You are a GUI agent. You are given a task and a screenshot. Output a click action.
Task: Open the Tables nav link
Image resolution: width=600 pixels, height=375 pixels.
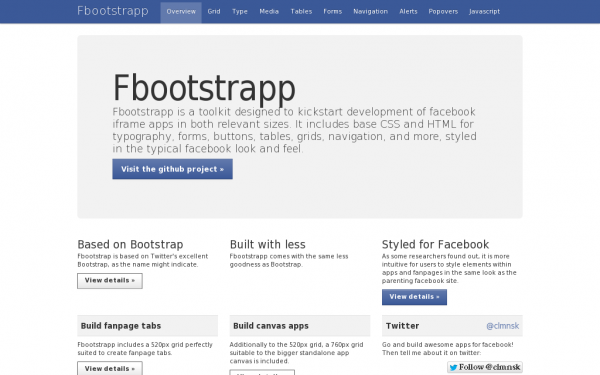pos(301,12)
